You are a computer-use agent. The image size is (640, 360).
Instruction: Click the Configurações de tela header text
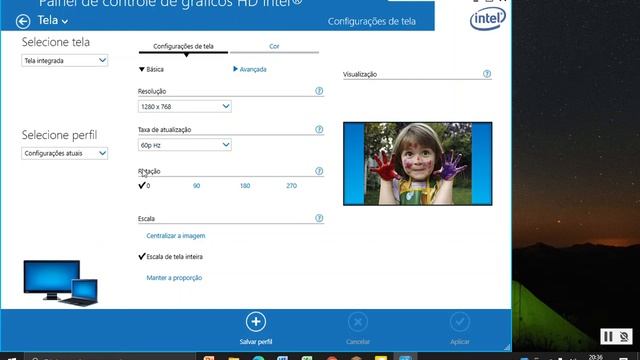tap(372, 22)
